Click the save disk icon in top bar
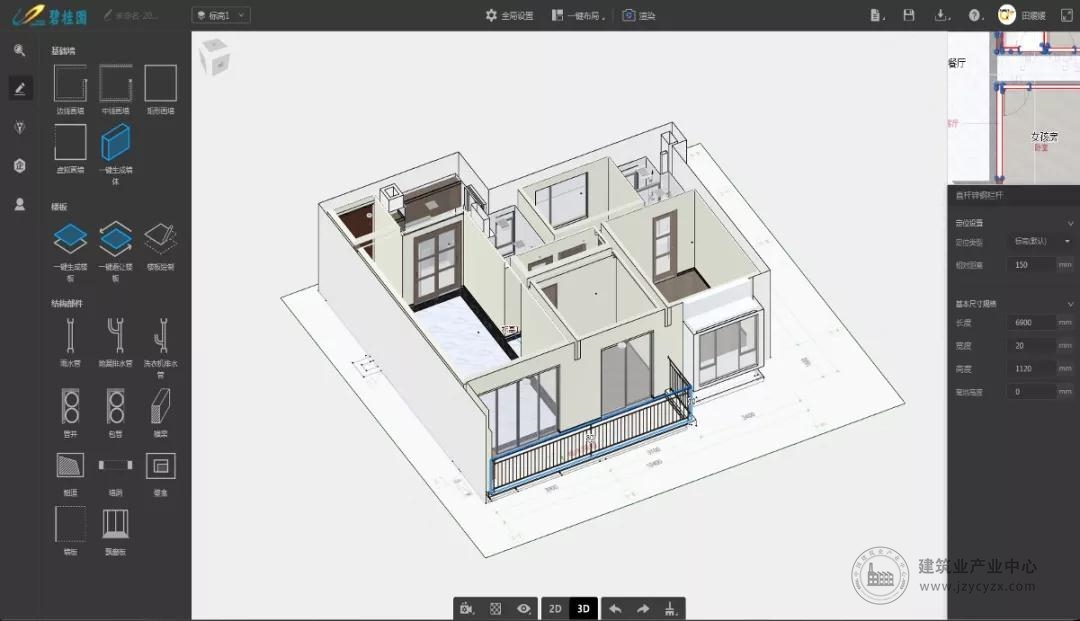This screenshot has height=621, width=1080. point(908,15)
